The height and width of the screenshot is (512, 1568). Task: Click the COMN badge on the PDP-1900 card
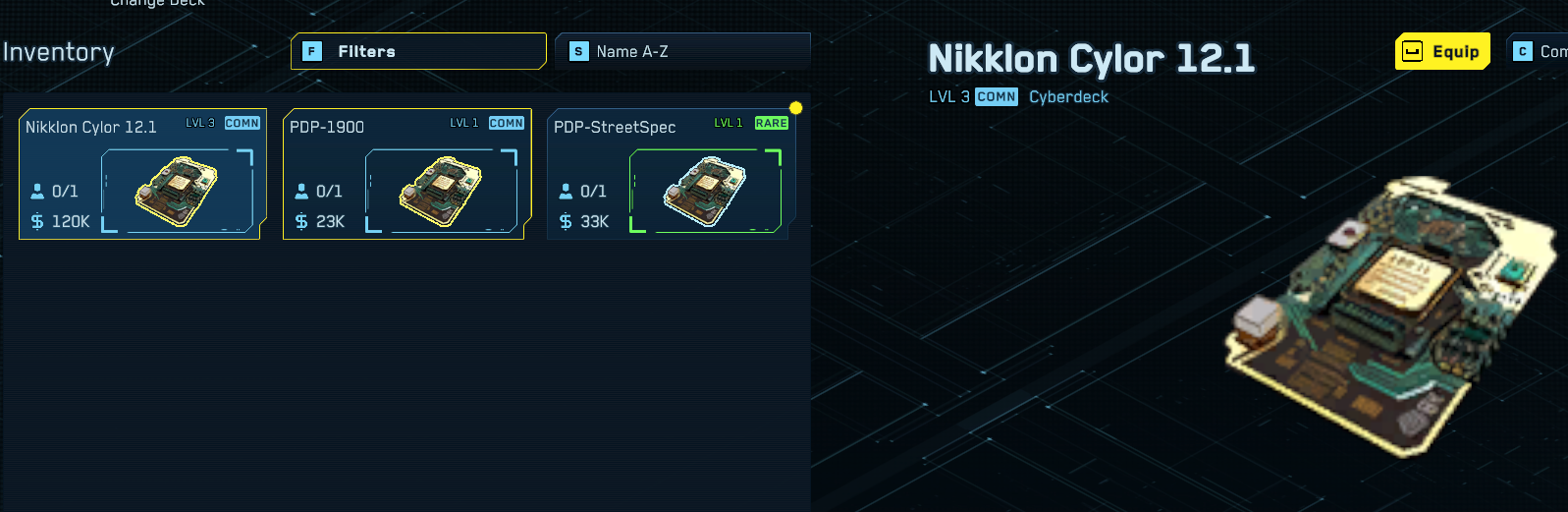[x=507, y=123]
